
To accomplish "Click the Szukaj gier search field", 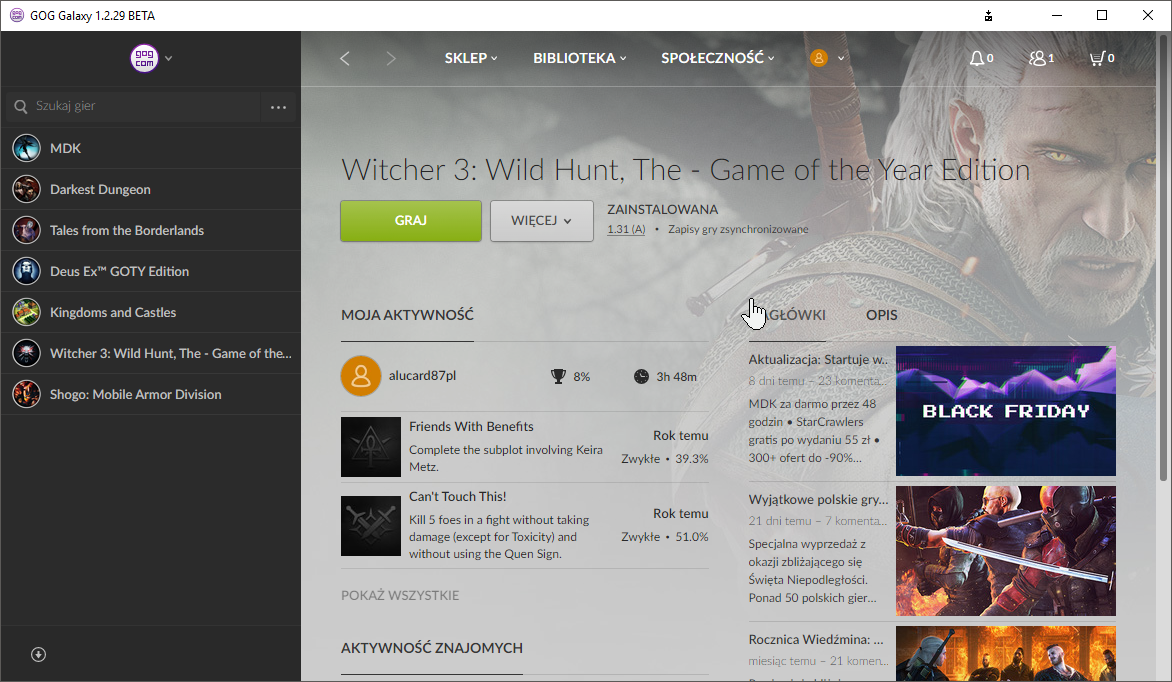I will (x=140, y=106).
